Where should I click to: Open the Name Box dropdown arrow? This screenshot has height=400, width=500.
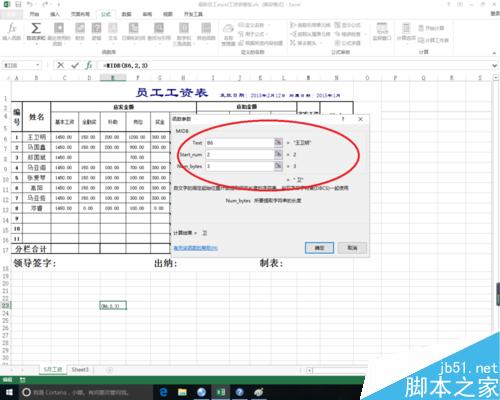coord(38,65)
